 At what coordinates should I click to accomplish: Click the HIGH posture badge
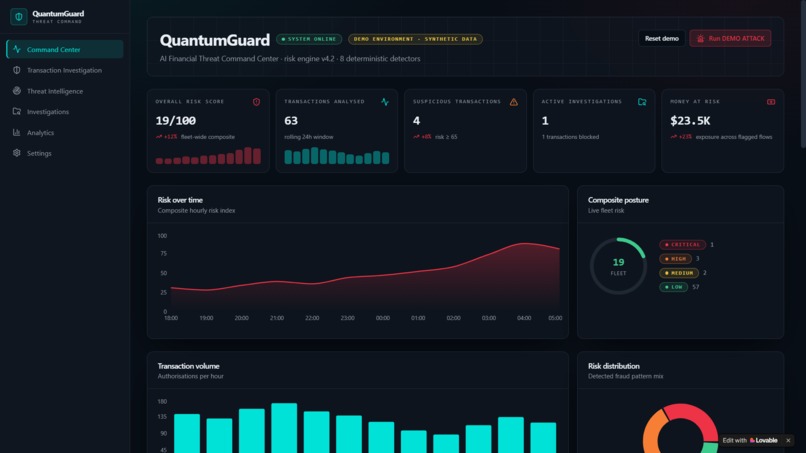(675, 259)
